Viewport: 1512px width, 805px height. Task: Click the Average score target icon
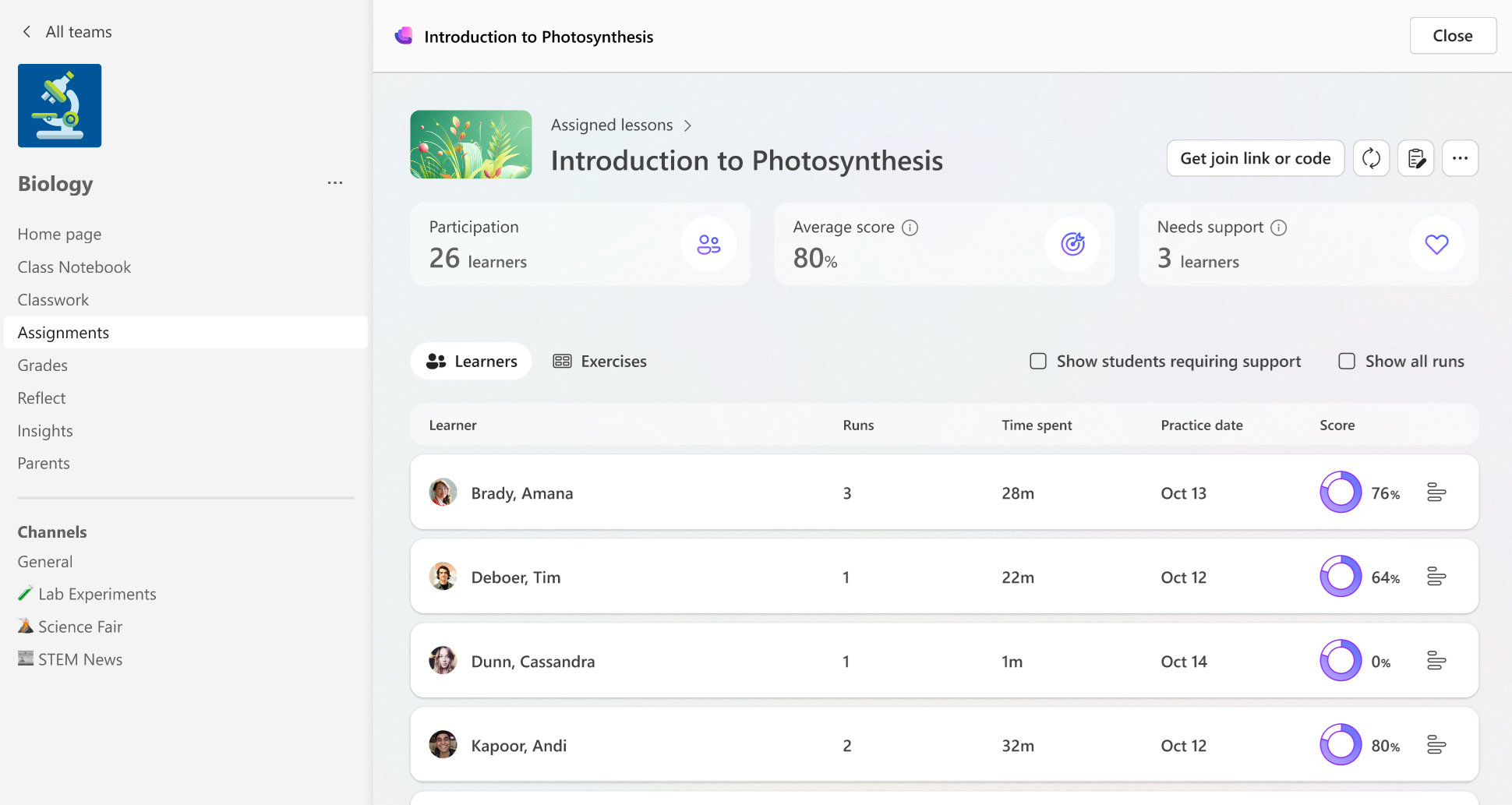pos(1072,245)
